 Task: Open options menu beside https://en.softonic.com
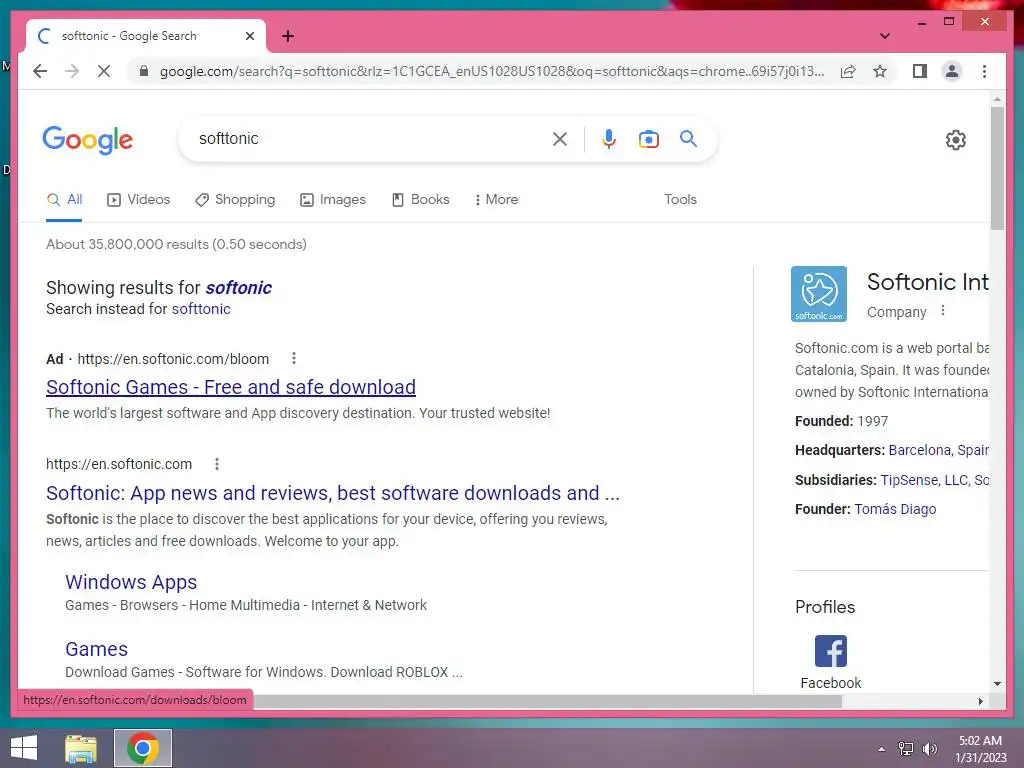coord(217,464)
